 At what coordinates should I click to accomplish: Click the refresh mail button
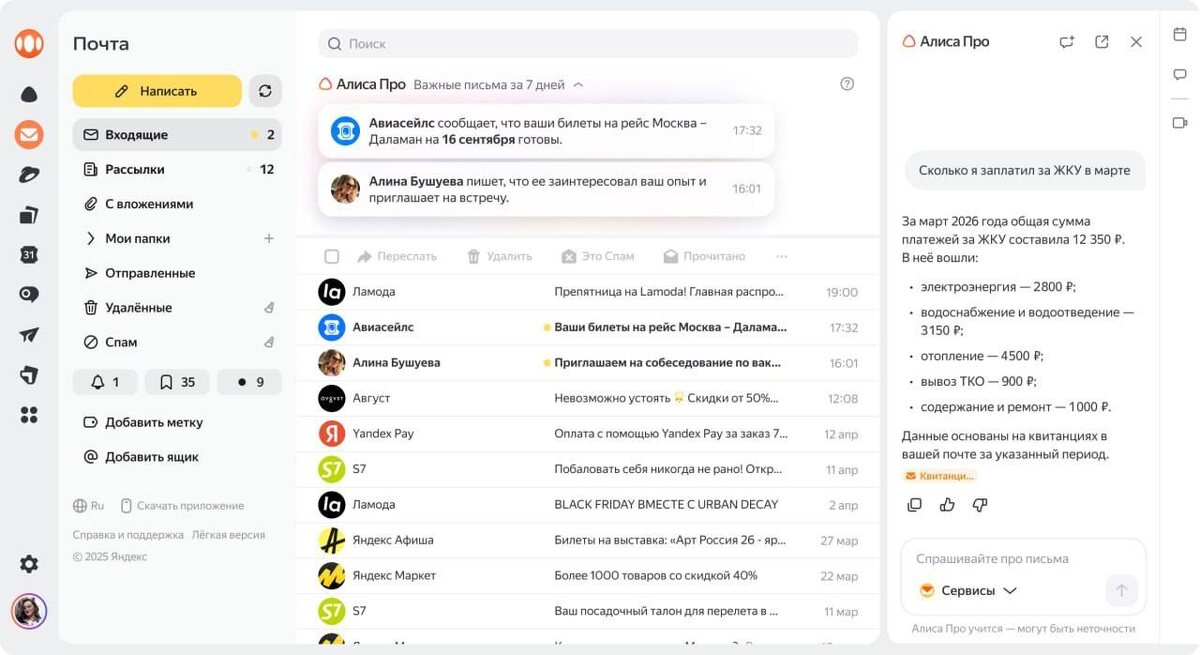265,91
